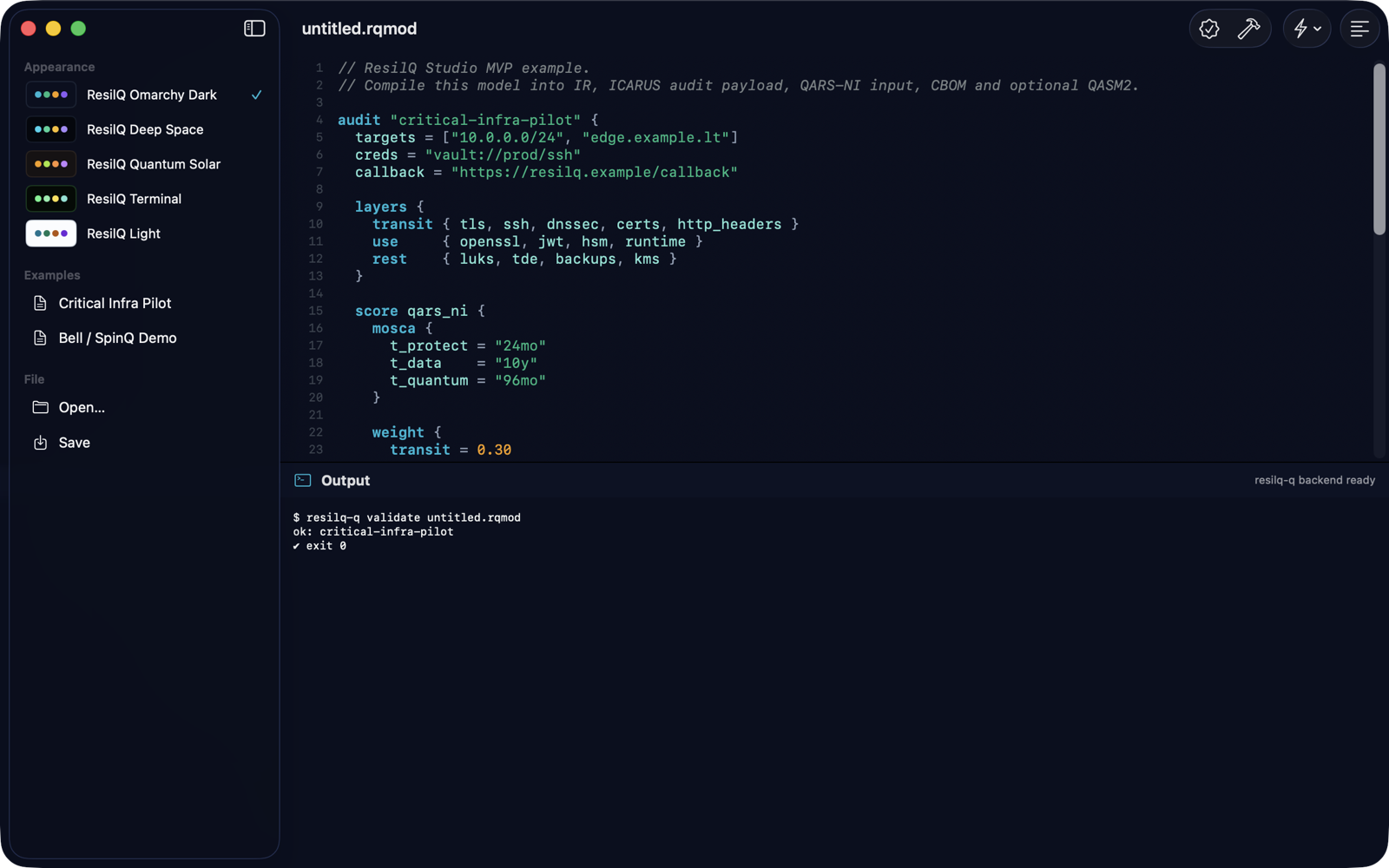Click the 'ok: critical-infra-pilot' output line

(373, 531)
